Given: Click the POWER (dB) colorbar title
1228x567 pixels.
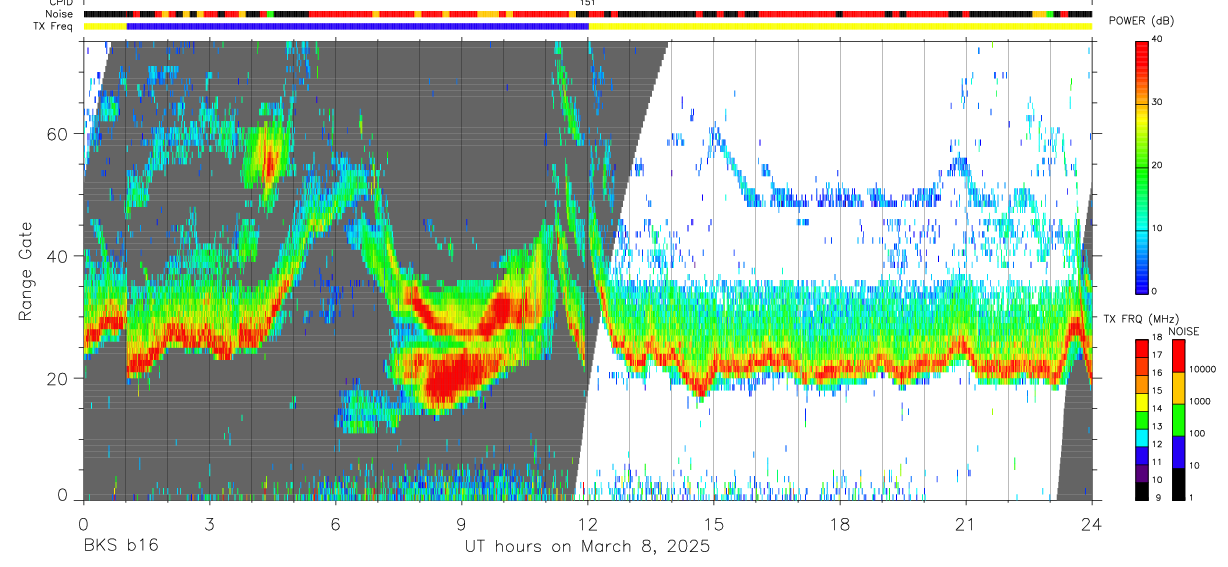Looking at the screenshot, I should pos(1141,22).
